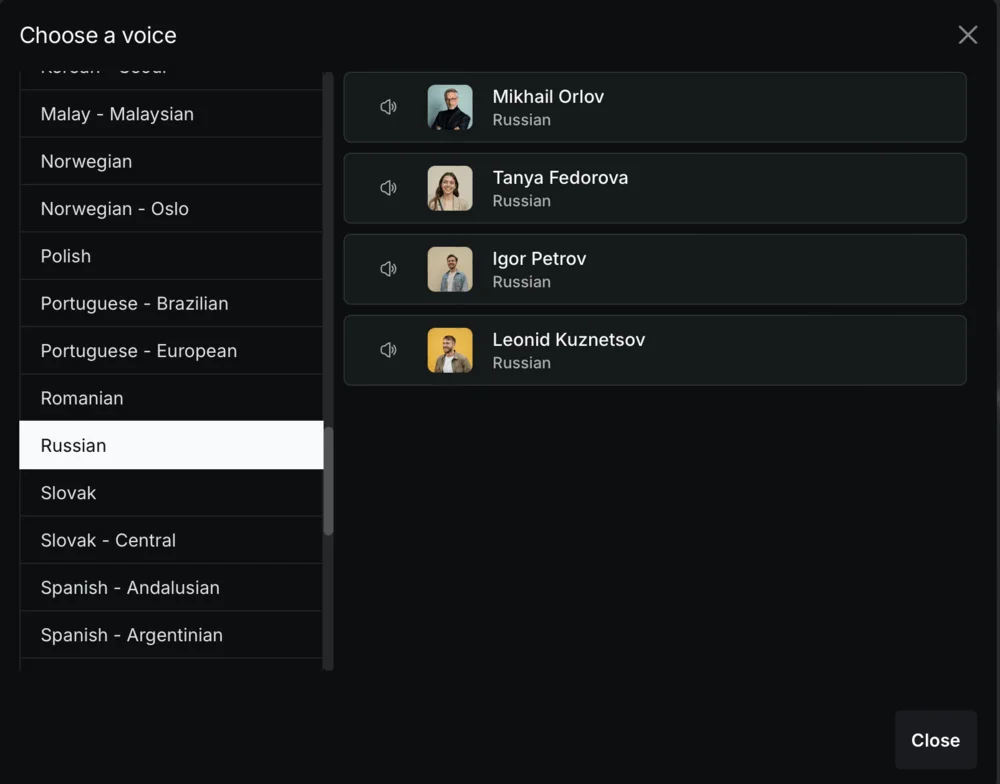
Task: Choose Spanish - Andalusian voices
Action: [130, 588]
